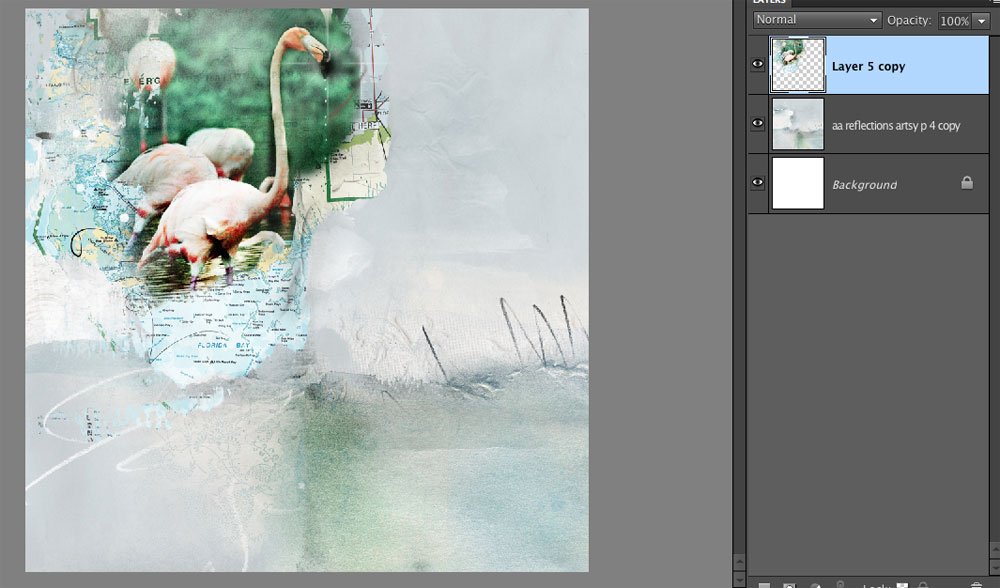The height and width of the screenshot is (588, 1000).
Task: Select the 'Layer 5 copy' layer name
Action: (868, 66)
